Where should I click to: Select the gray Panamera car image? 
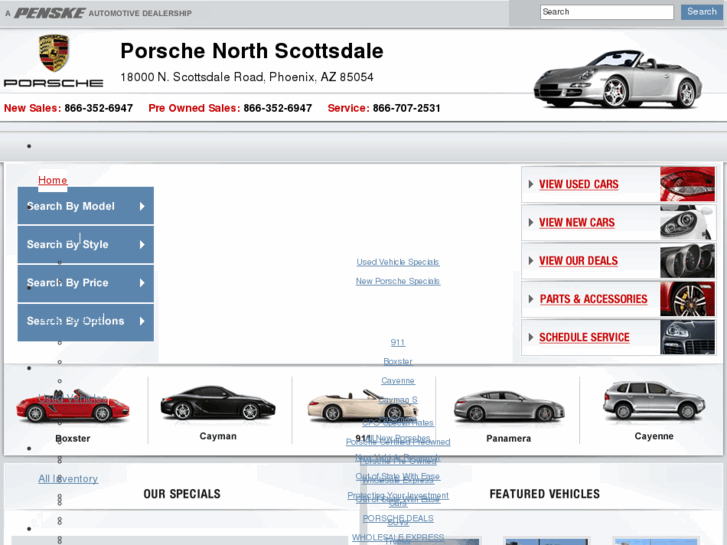(x=509, y=406)
